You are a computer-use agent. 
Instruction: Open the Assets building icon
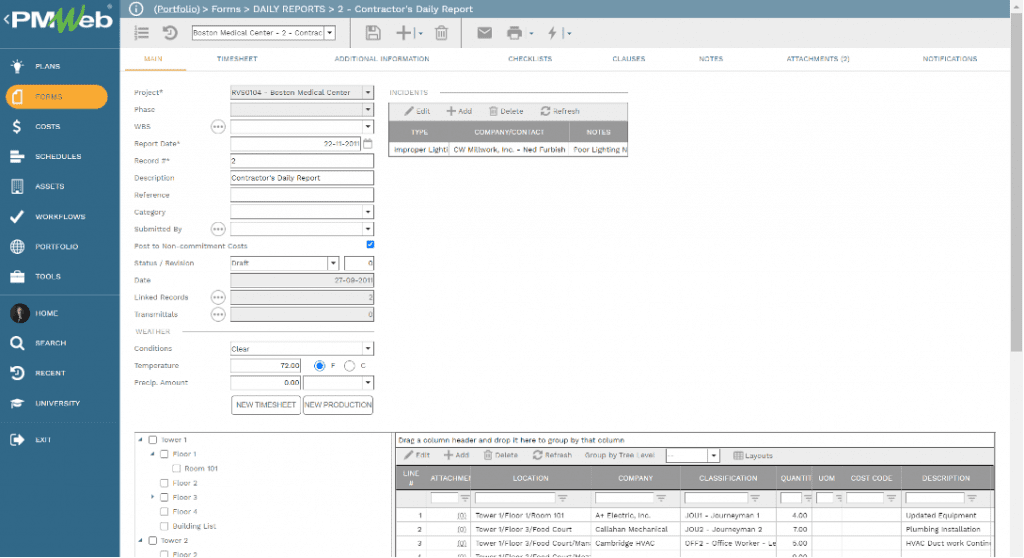pyautogui.click(x=17, y=186)
